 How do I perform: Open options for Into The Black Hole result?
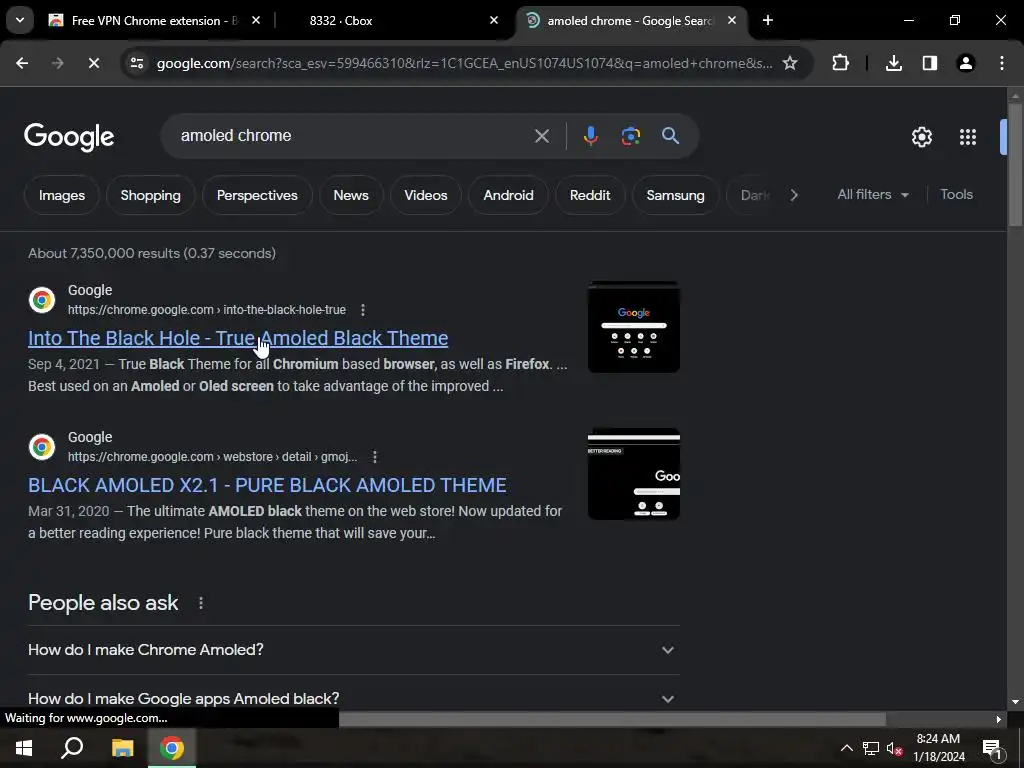(363, 310)
